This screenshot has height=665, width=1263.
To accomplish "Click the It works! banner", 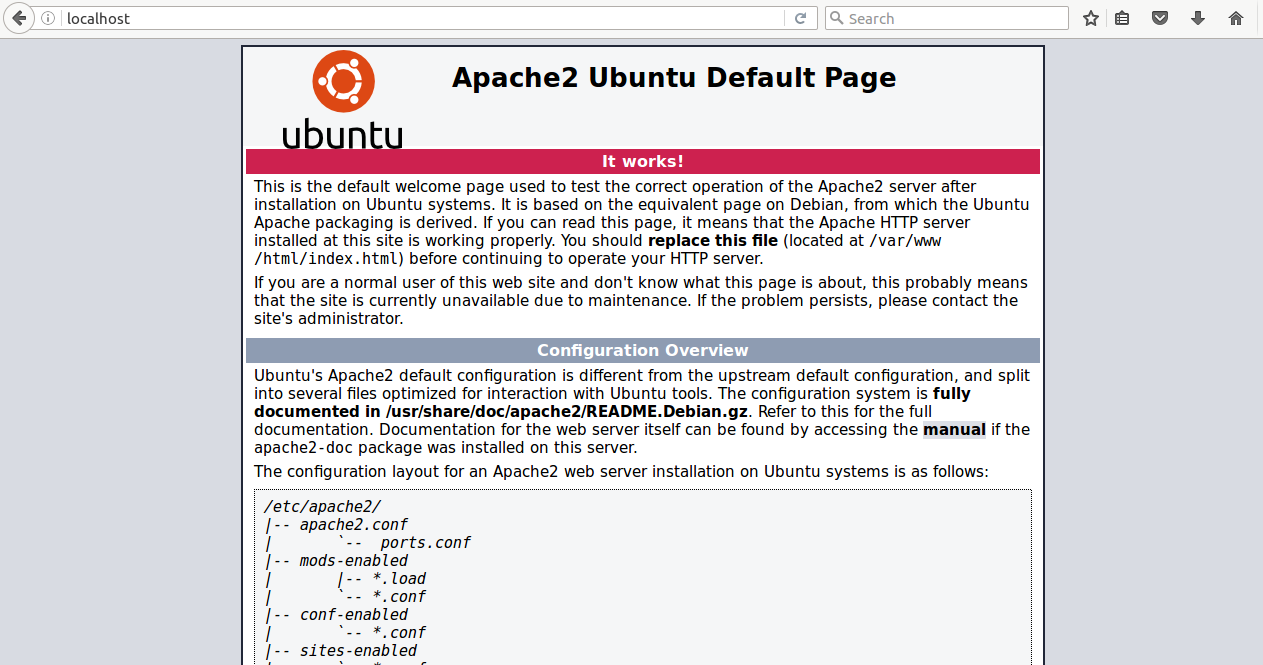I will click(x=643, y=162).
